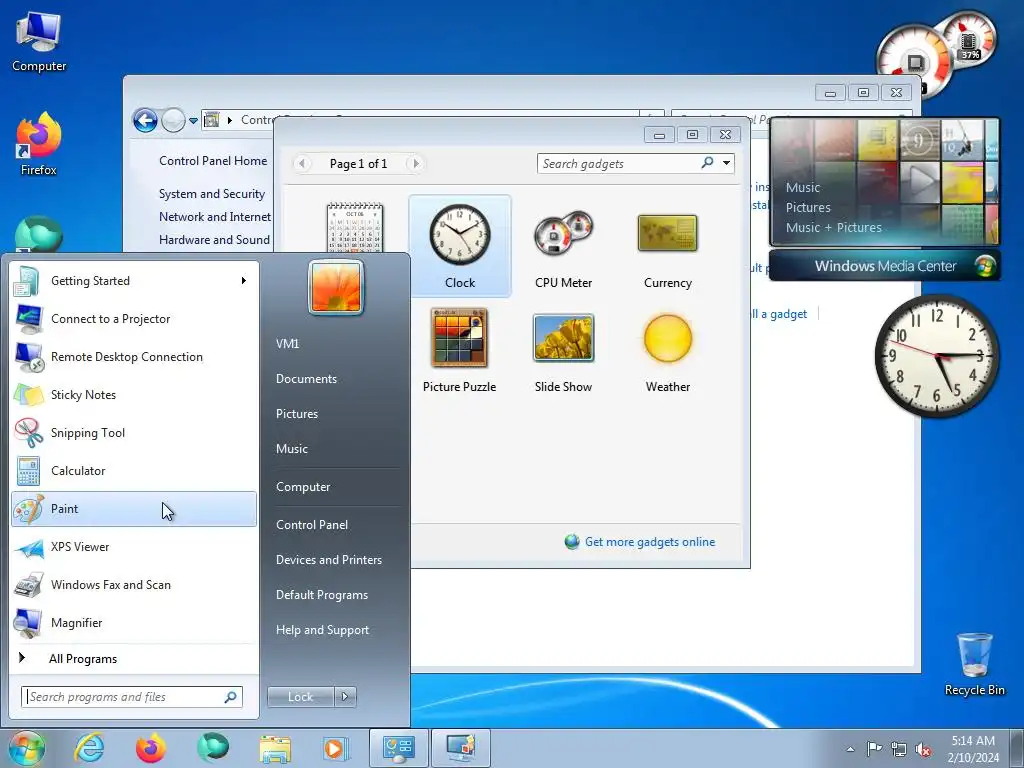
Task: Open Windows Explorer folder on taskbar
Action: 276,748
